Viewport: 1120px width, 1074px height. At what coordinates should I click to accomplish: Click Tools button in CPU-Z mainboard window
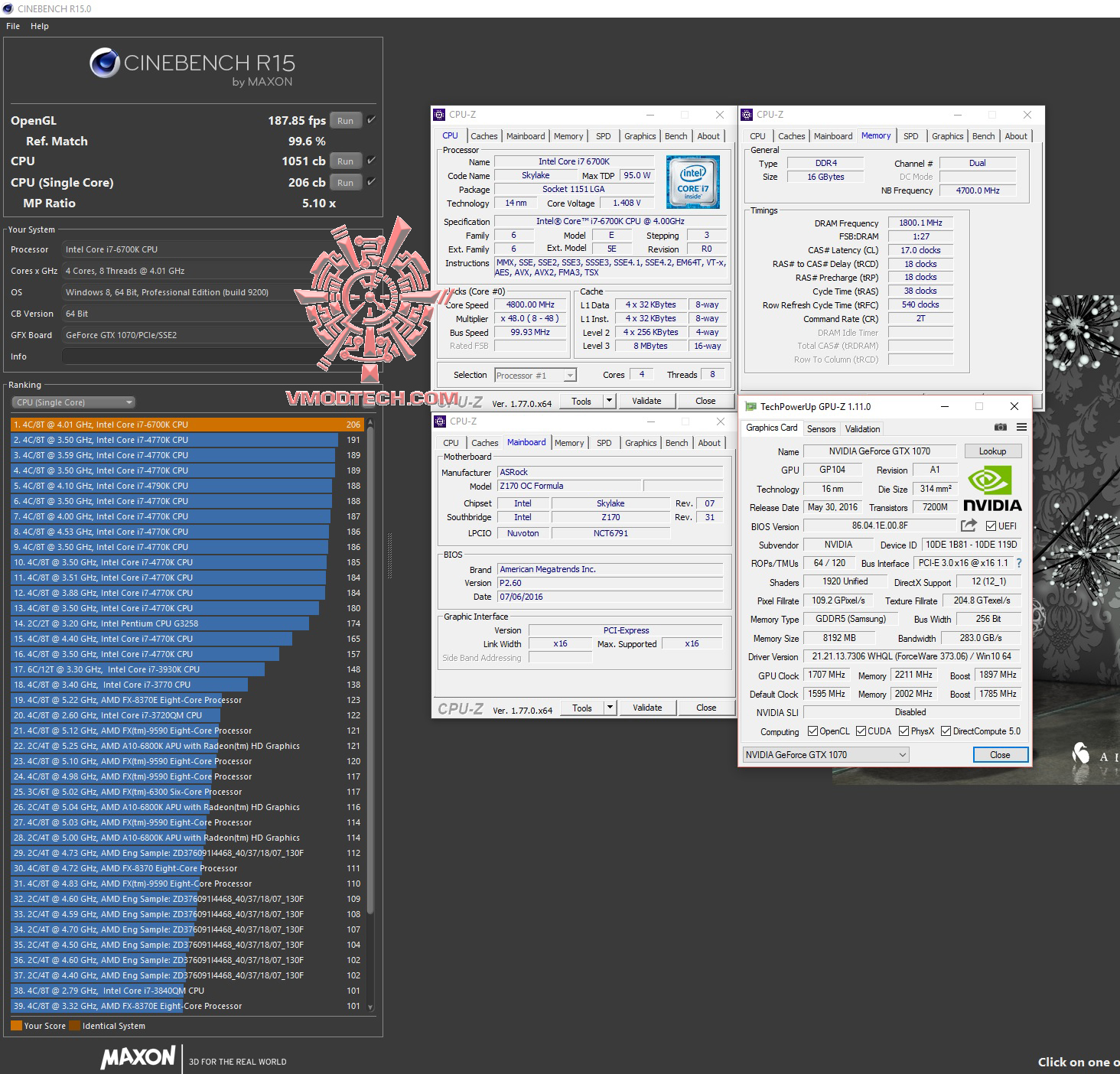point(582,708)
